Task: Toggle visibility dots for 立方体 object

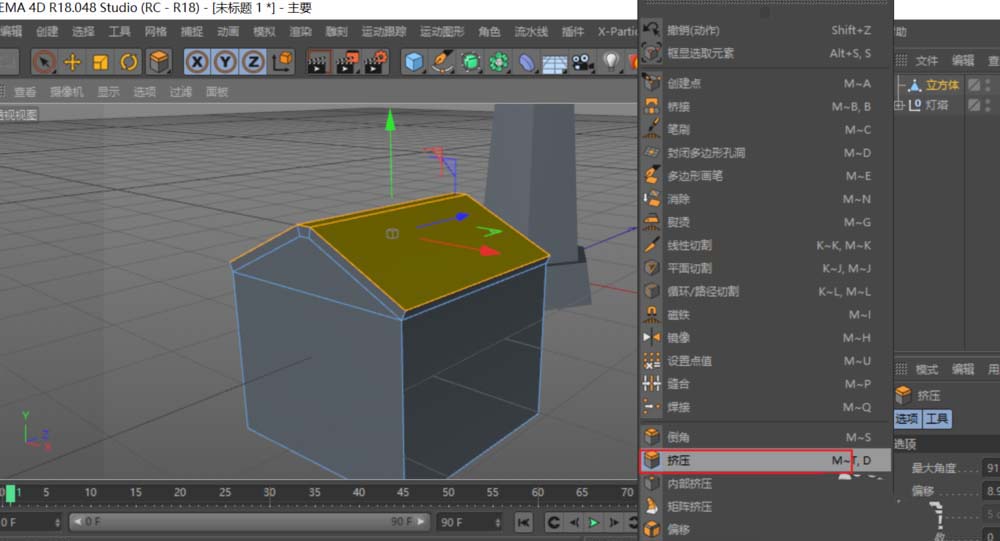Action: tap(988, 84)
